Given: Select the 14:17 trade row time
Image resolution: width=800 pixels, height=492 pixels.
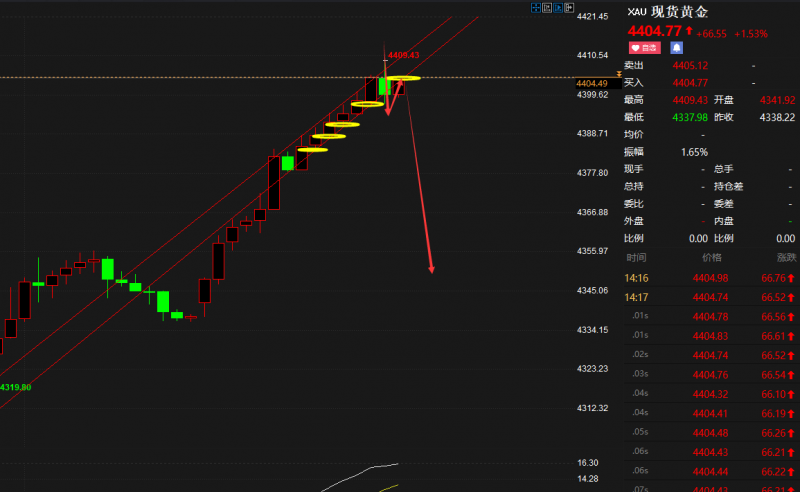Looking at the screenshot, I should [x=636, y=297].
